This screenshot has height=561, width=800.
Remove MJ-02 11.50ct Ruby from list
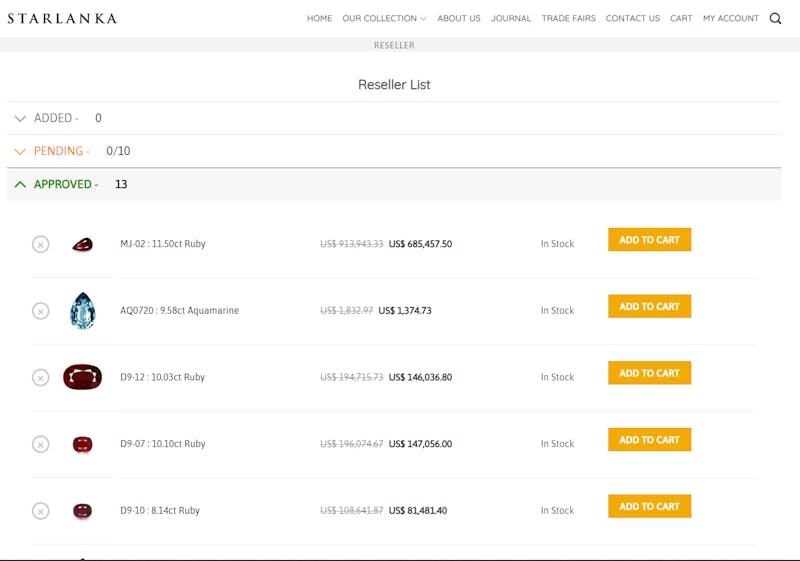(41, 244)
